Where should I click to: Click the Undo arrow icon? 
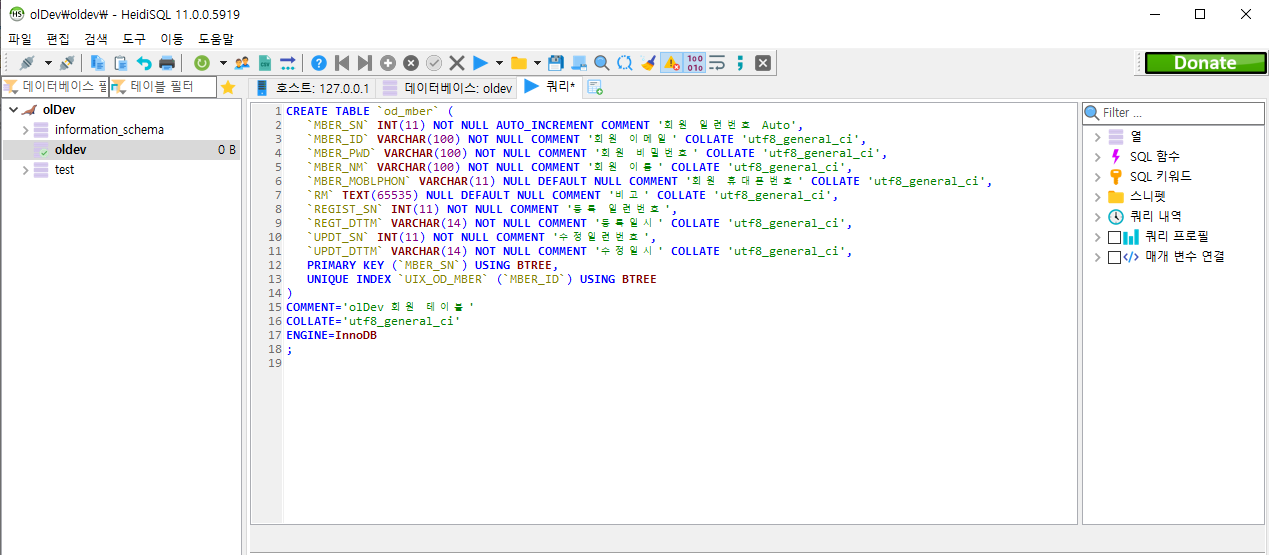coord(144,63)
